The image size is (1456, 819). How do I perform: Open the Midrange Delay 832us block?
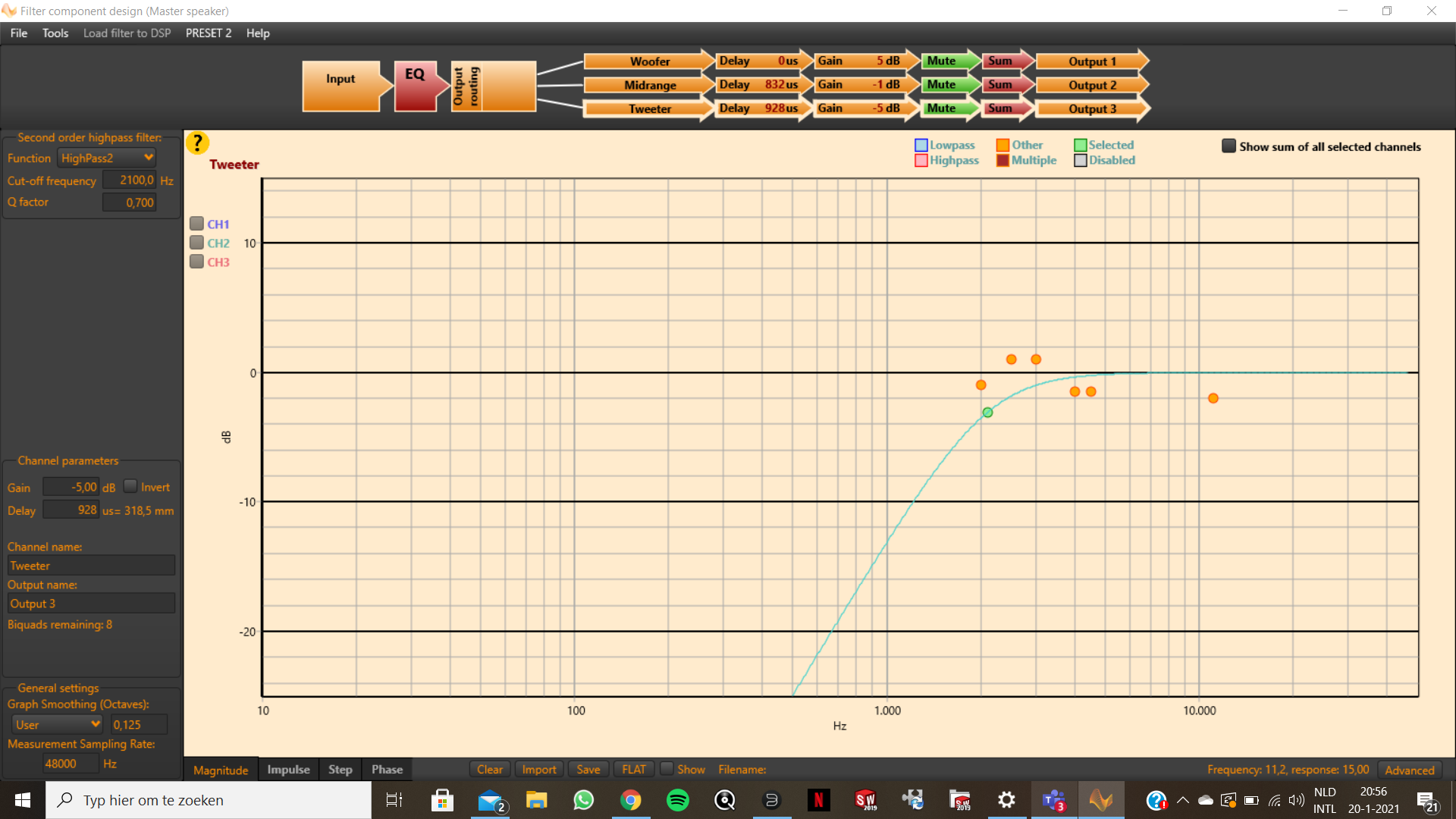764,85
